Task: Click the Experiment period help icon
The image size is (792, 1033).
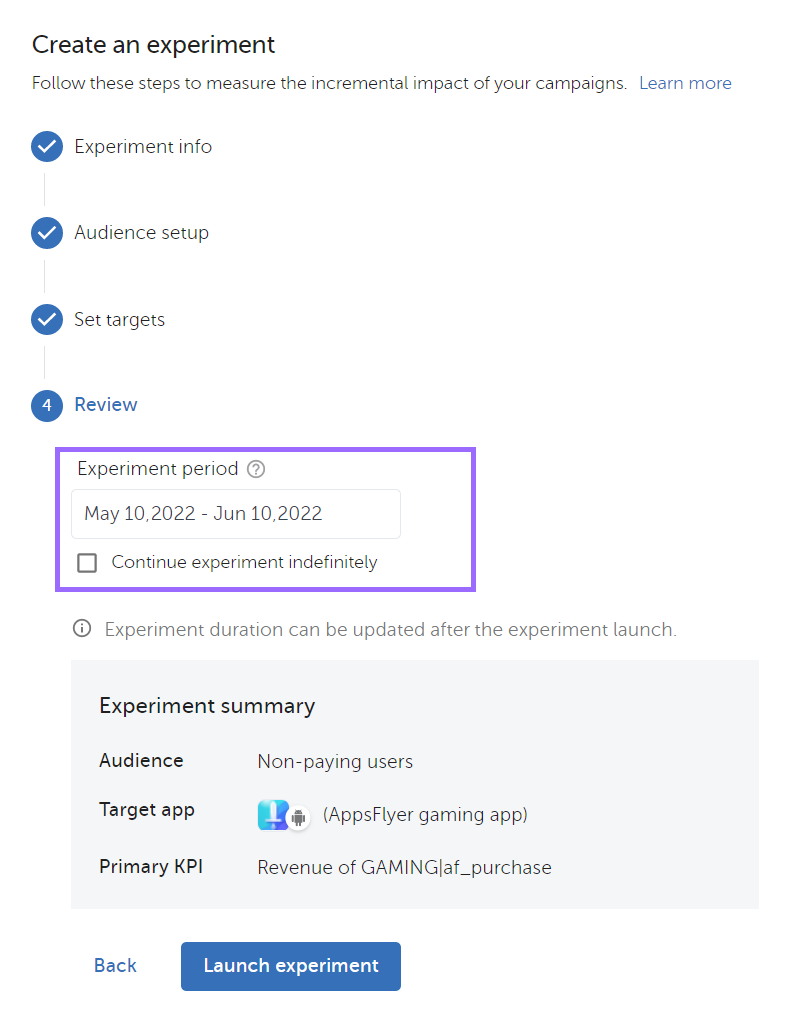Action: pyautogui.click(x=256, y=469)
